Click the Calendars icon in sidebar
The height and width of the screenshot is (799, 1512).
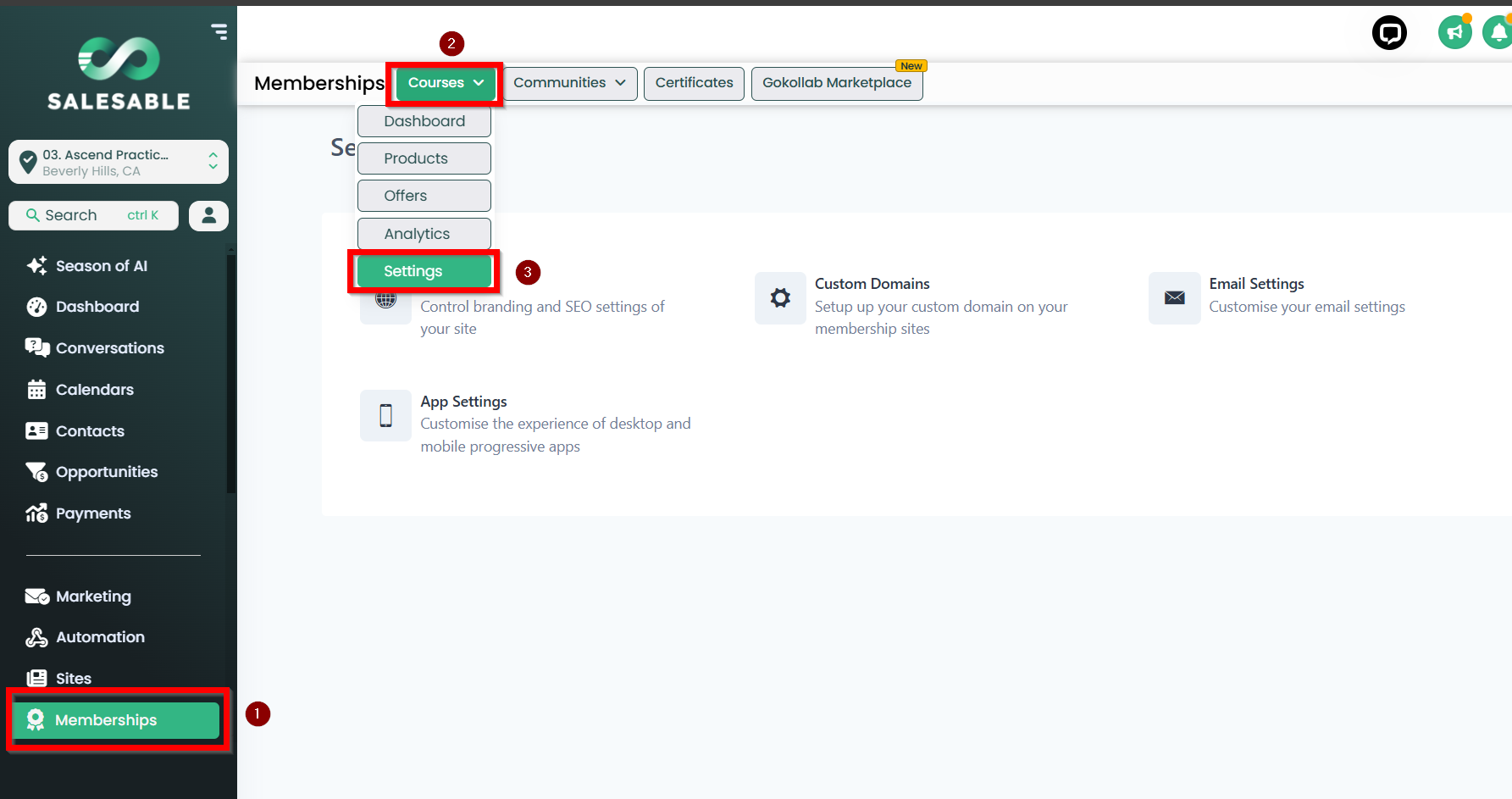[36, 390]
